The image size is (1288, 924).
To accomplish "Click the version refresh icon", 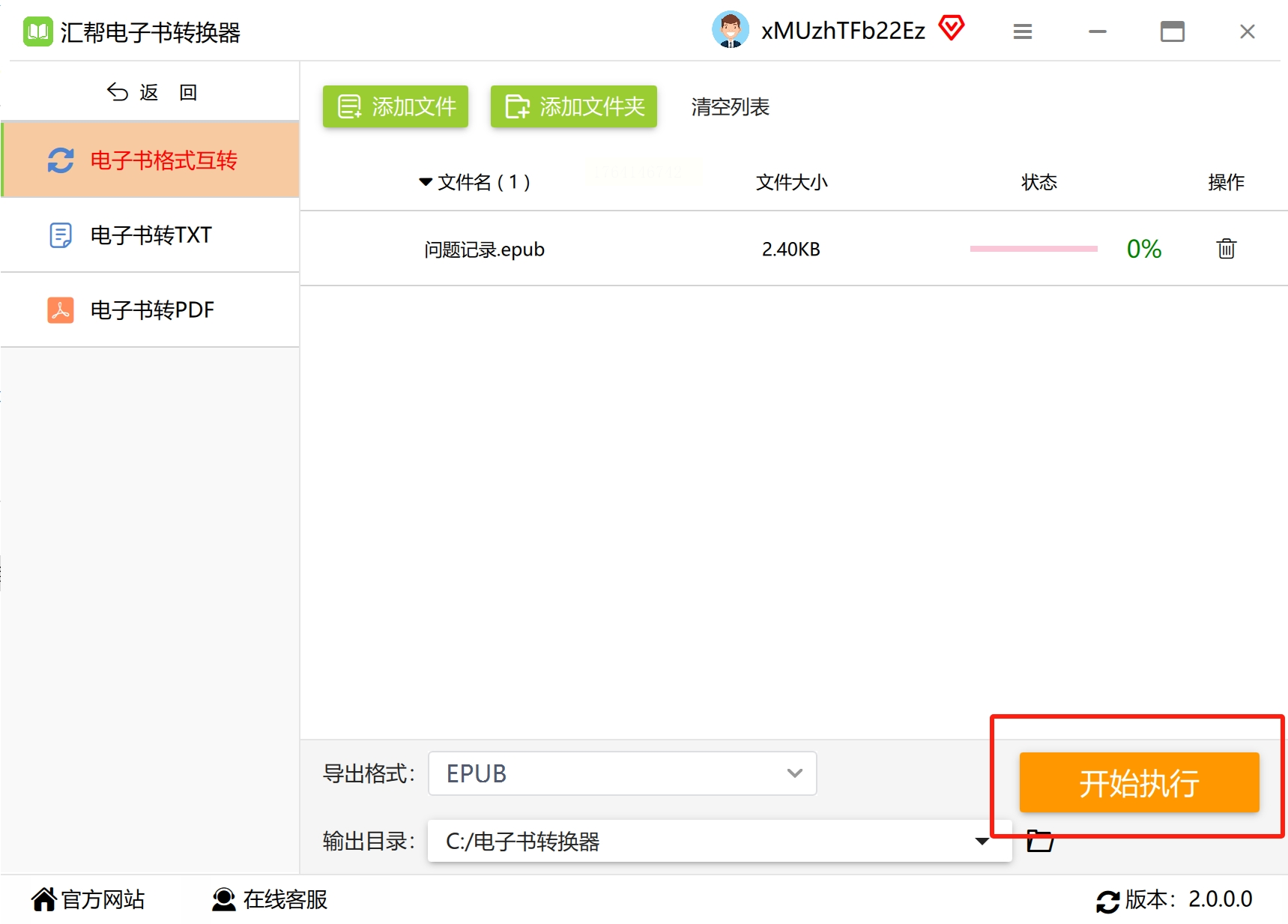I will pyautogui.click(x=1107, y=901).
